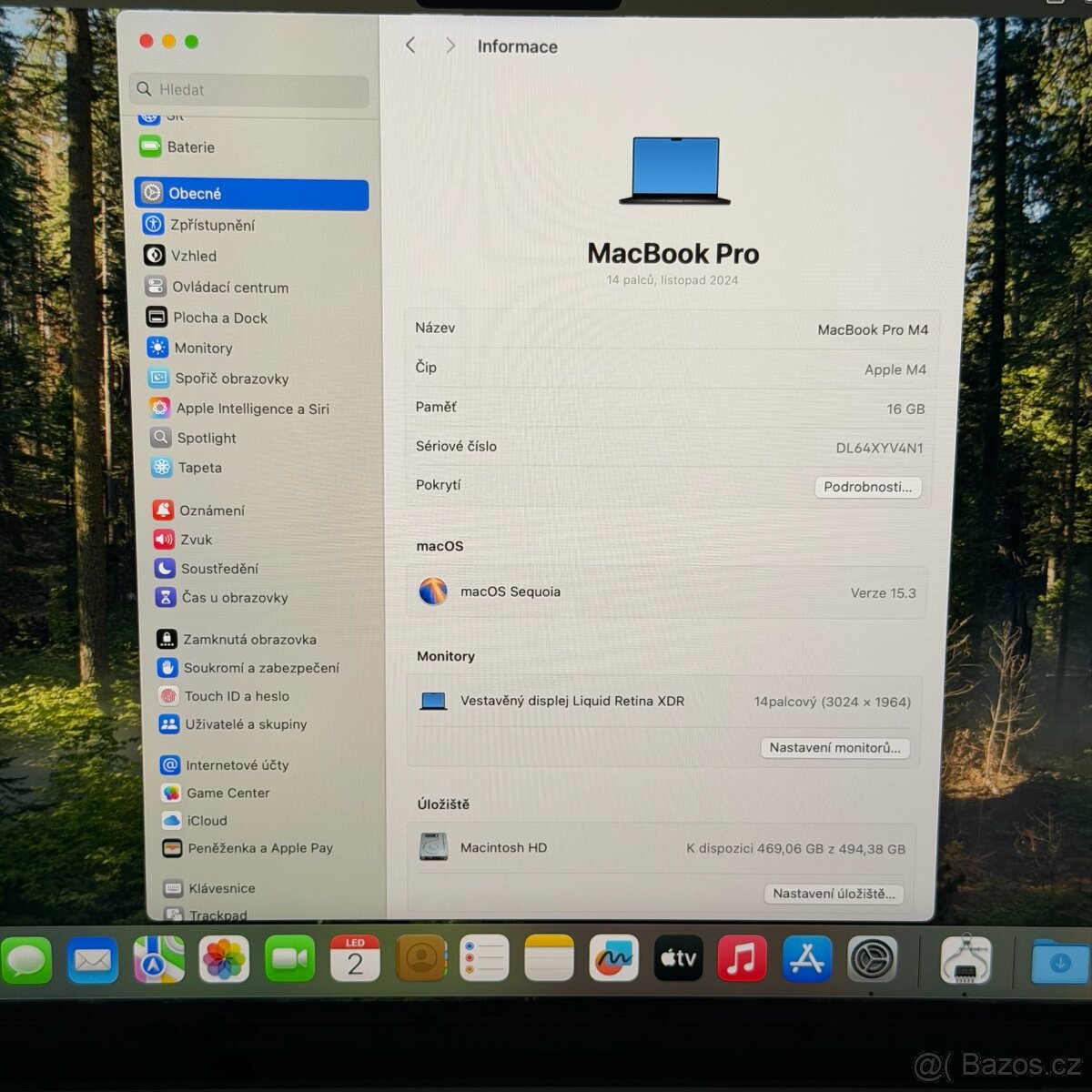Click the MacBook Pro M4 name value
1092x1092 pixels.
pyautogui.click(x=873, y=330)
